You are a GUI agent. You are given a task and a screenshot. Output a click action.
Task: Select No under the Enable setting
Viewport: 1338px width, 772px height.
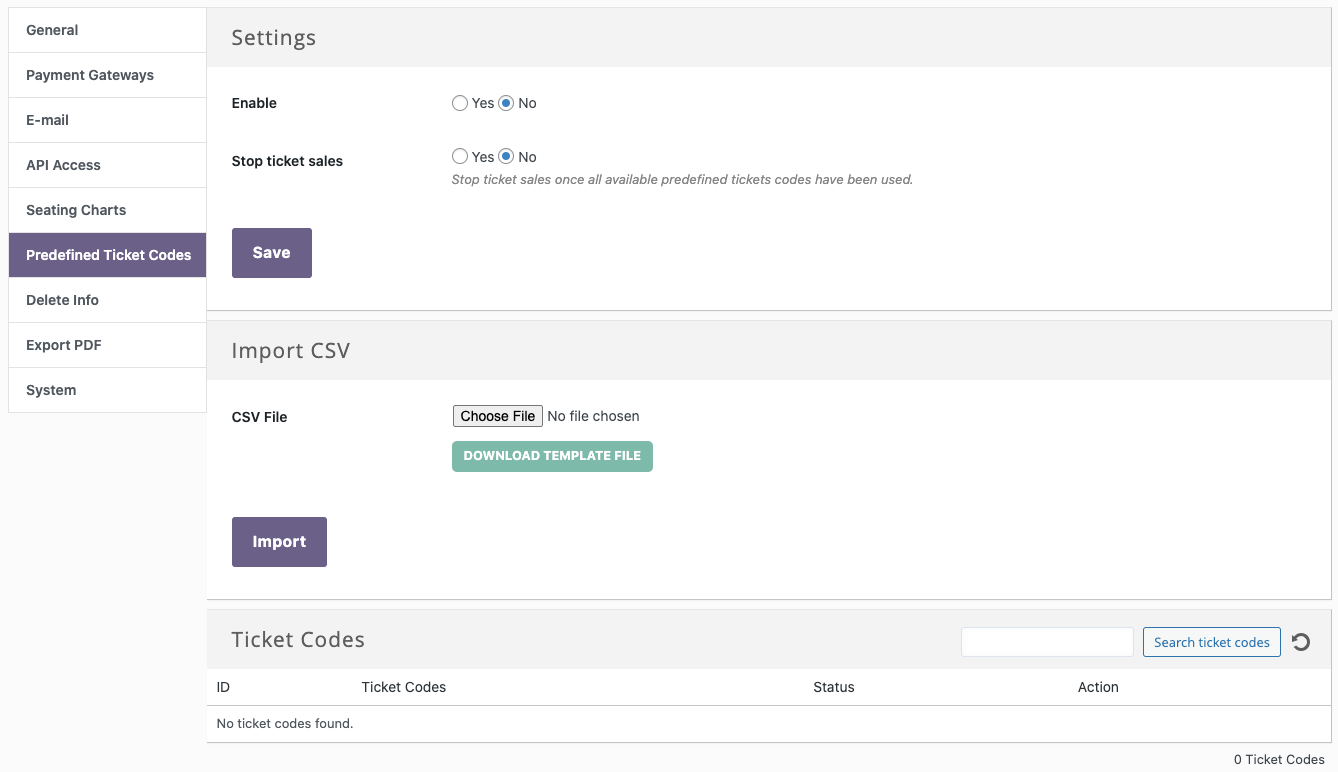506,103
